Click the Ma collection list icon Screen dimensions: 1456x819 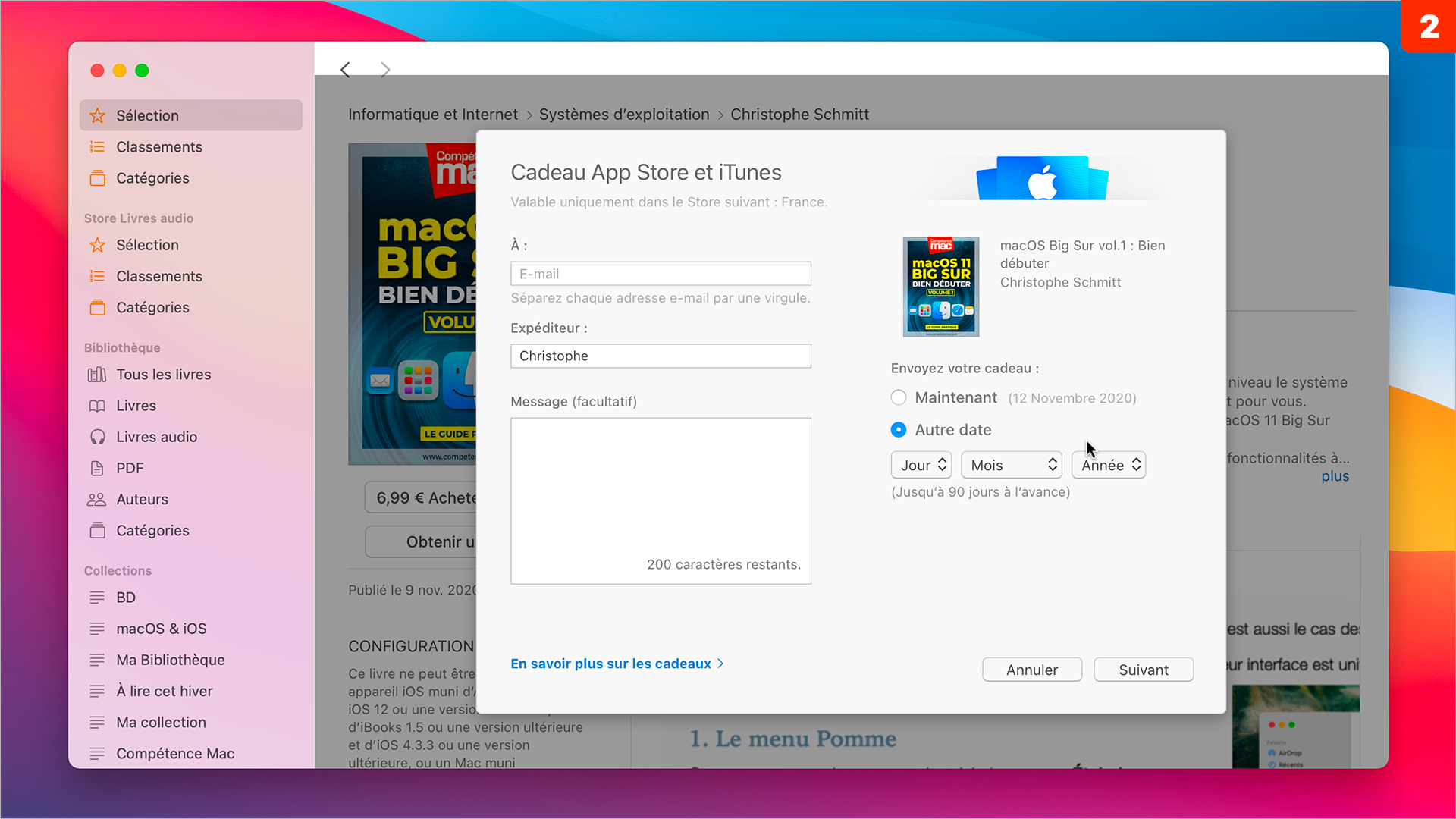97,722
